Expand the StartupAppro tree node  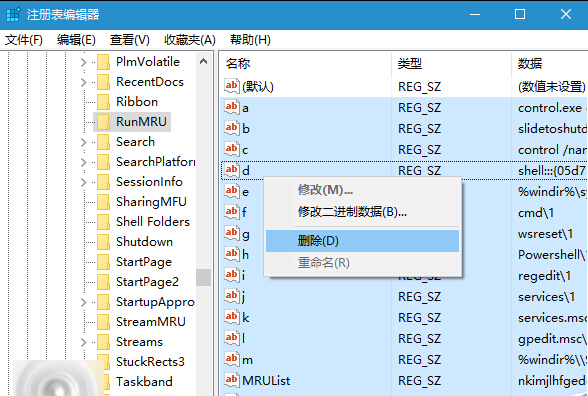click(84, 302)
